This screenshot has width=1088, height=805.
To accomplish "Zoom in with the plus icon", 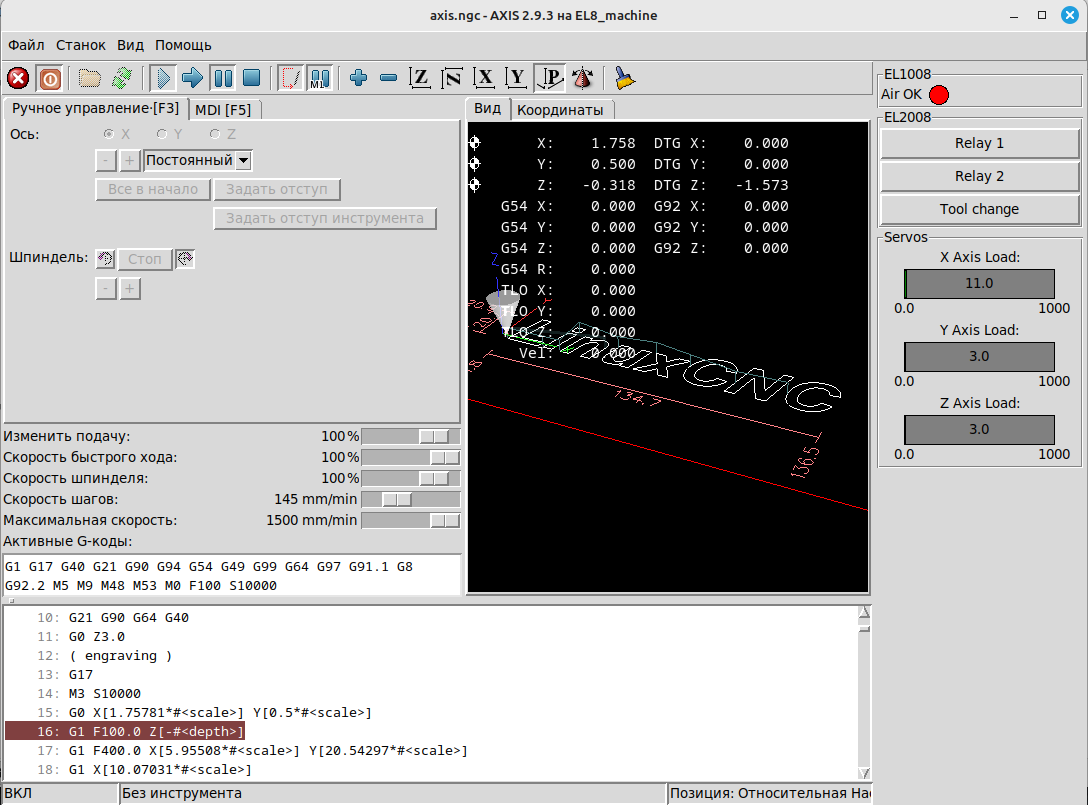I will pos(359,78).
